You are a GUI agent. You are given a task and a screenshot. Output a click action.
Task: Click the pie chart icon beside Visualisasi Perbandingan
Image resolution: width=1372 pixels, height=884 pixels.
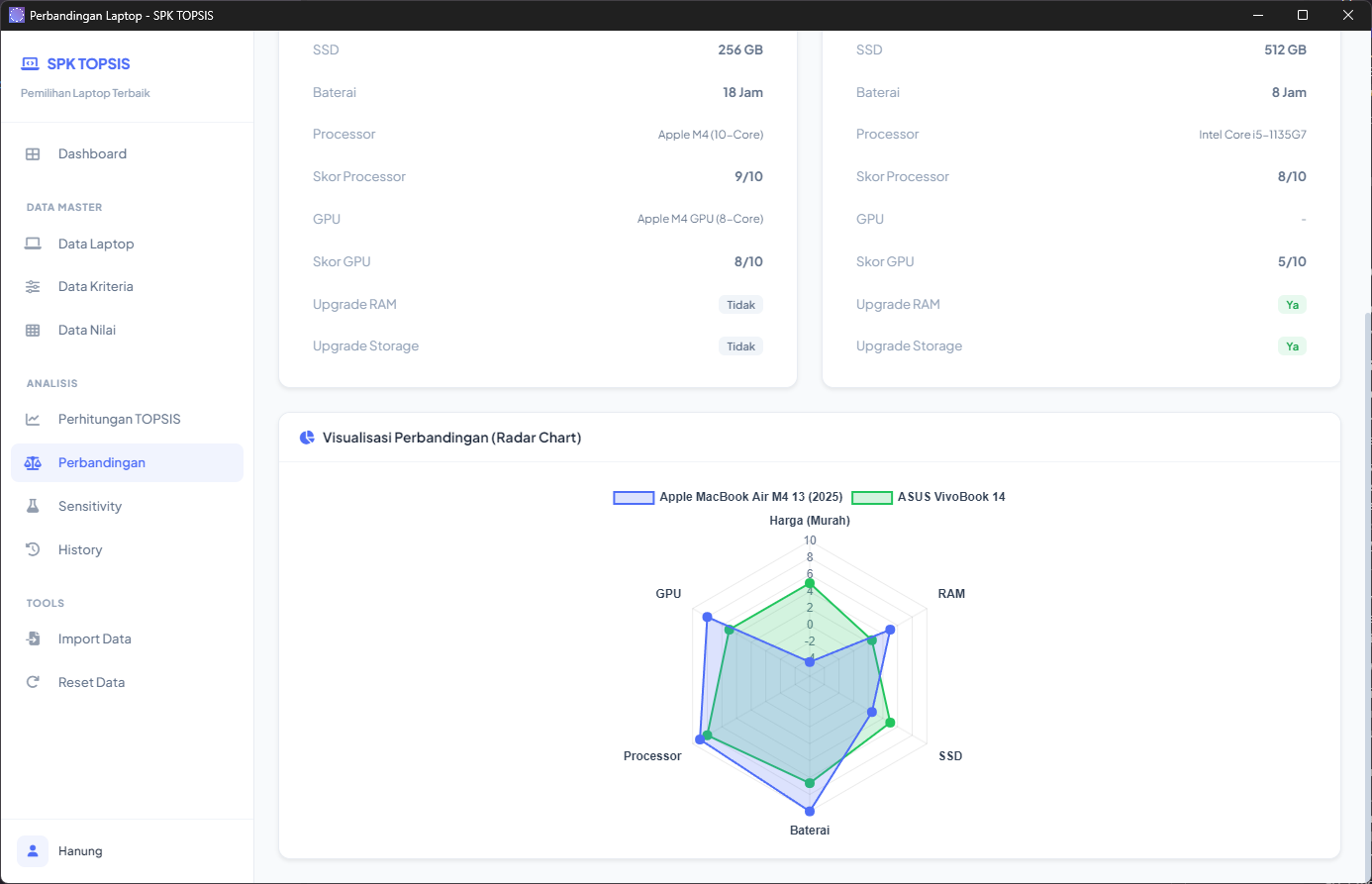307,438
